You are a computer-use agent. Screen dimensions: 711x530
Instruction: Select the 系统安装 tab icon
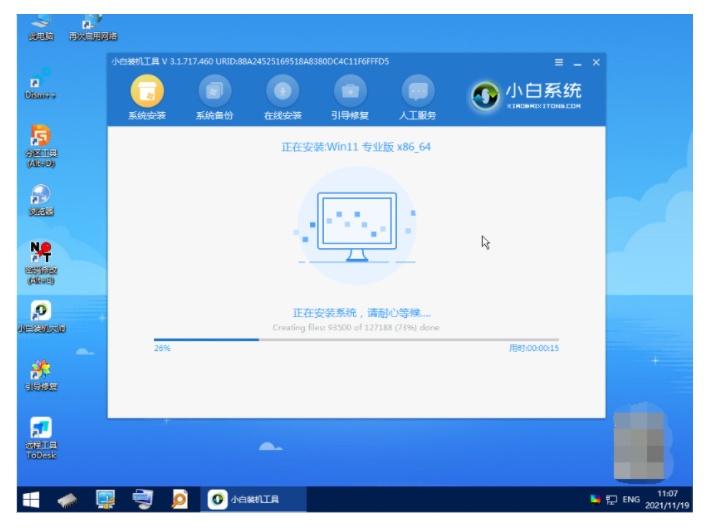click(x=147, y=93)
